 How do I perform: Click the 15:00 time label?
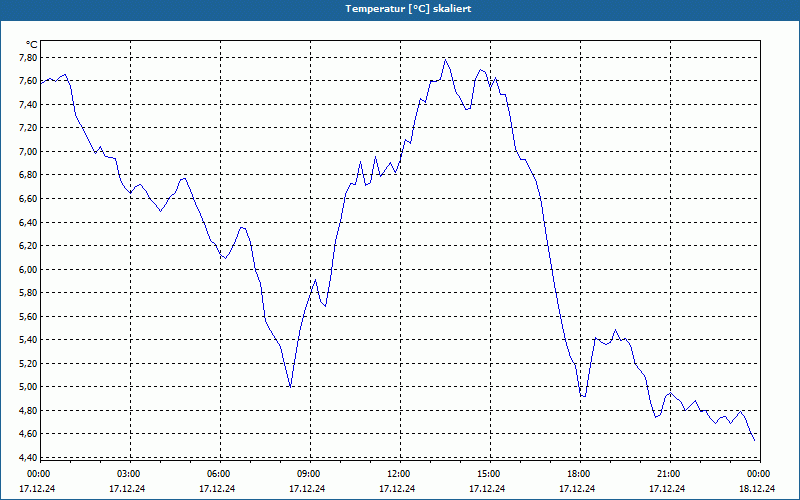click(x=489, y=474)
